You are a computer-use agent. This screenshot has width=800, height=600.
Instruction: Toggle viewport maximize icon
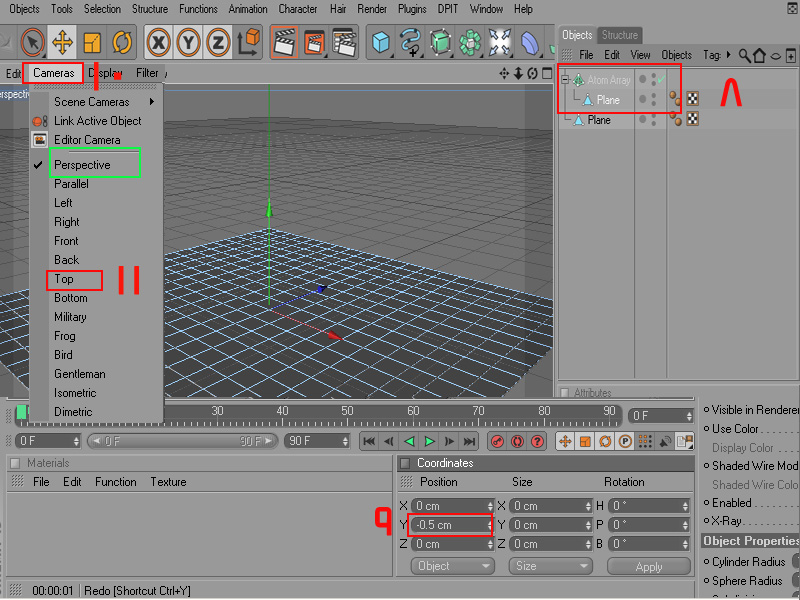click(547, 74)
